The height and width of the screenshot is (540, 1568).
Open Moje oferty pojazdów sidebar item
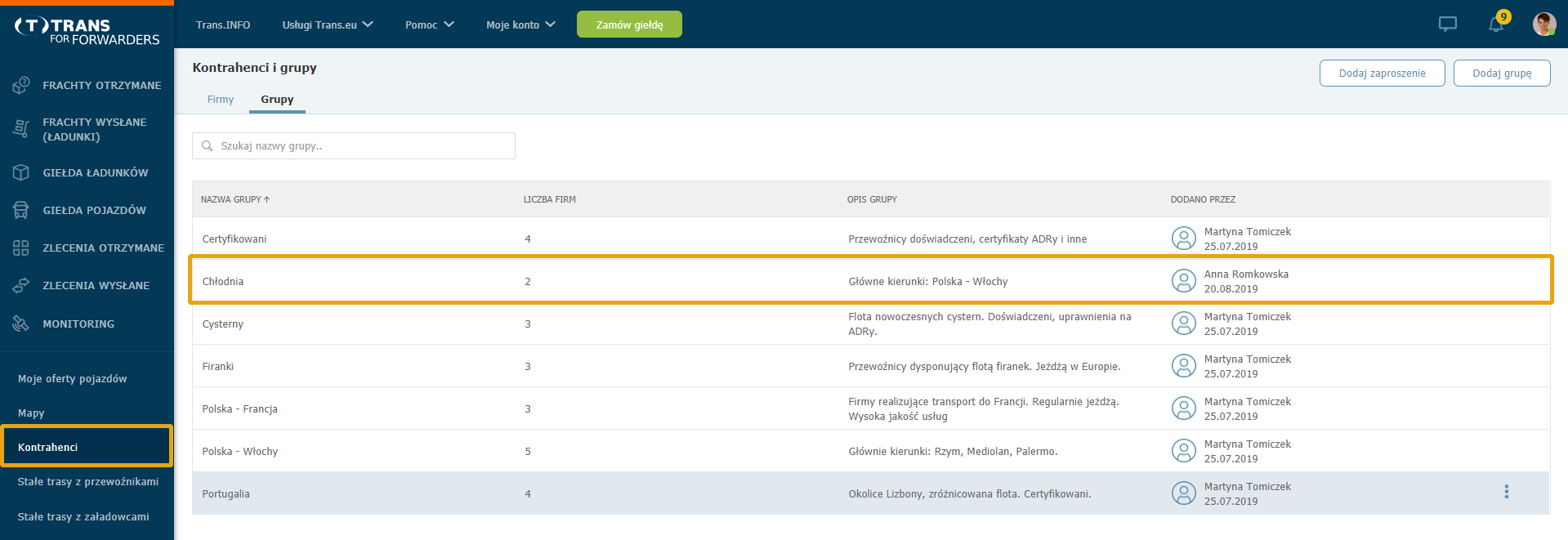pyautogui.click(x=73, y=378)
